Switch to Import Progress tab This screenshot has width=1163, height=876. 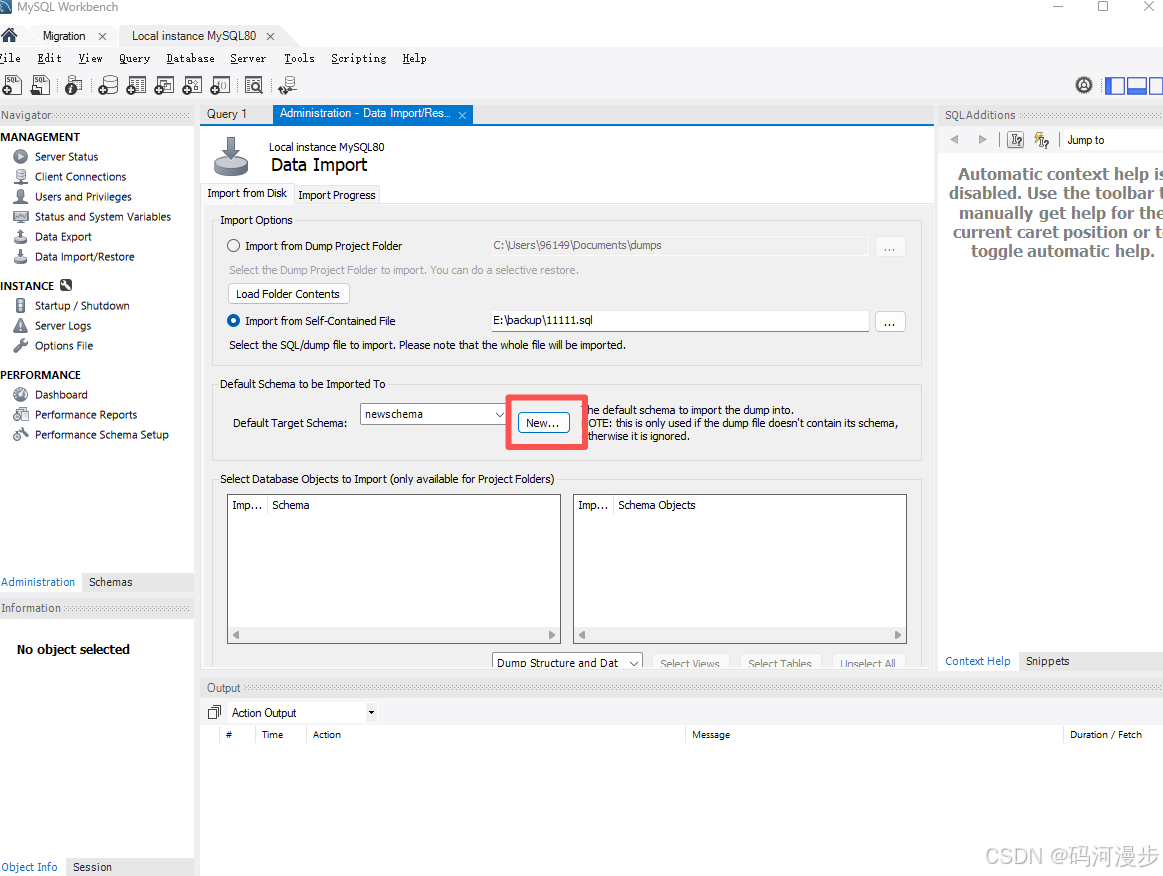(x=337, y=194)
